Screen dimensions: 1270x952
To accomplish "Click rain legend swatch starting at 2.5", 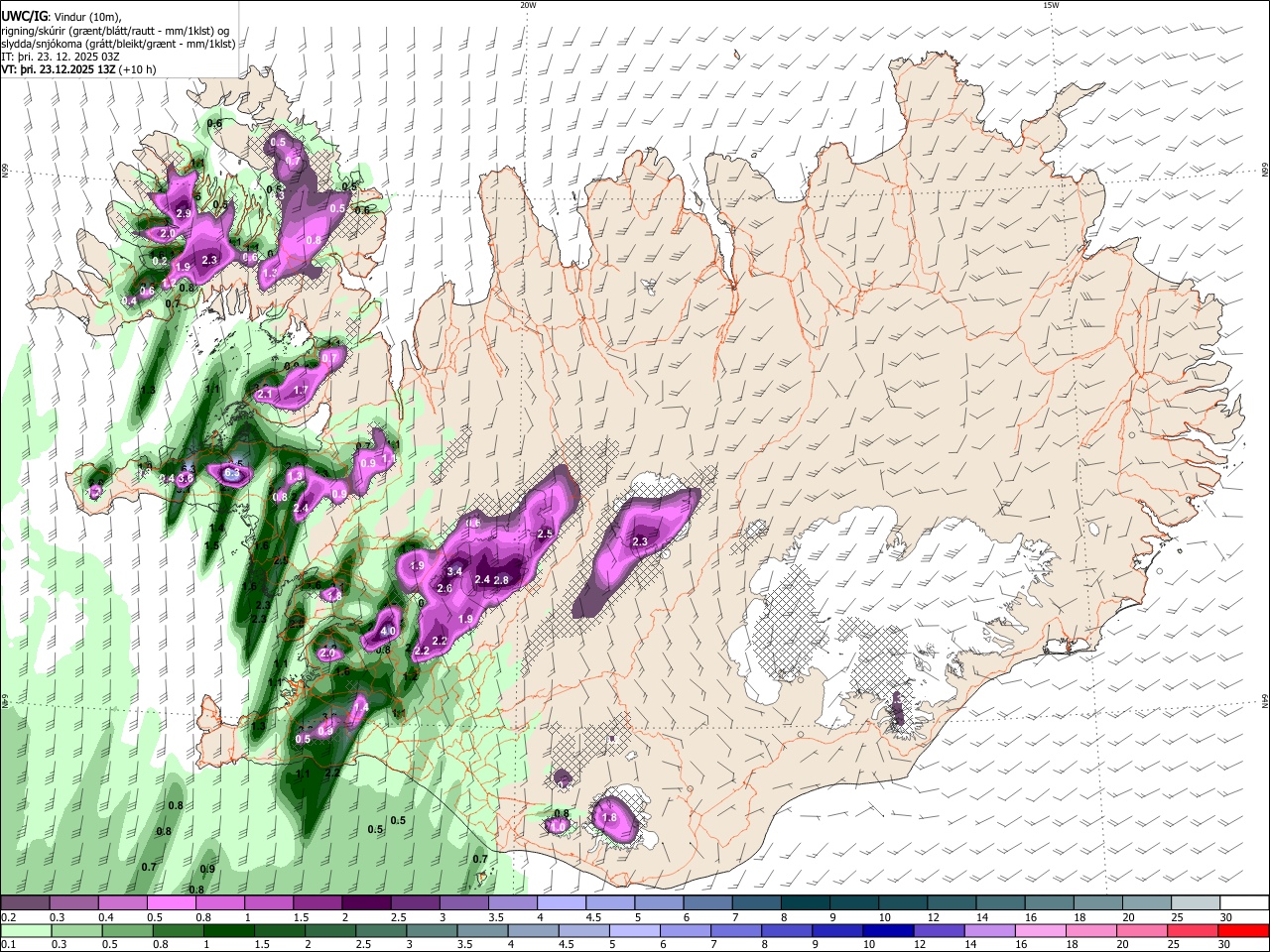I will (380, 930).
